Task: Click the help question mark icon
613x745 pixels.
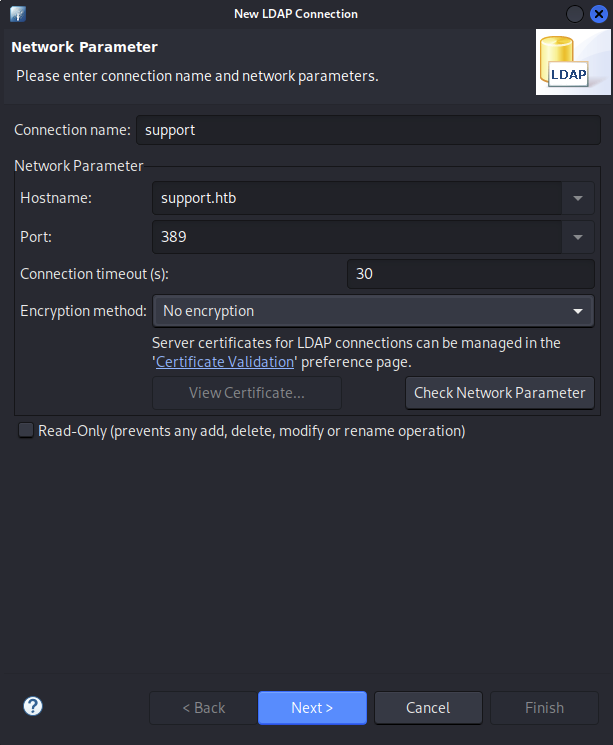Action: 33,706
